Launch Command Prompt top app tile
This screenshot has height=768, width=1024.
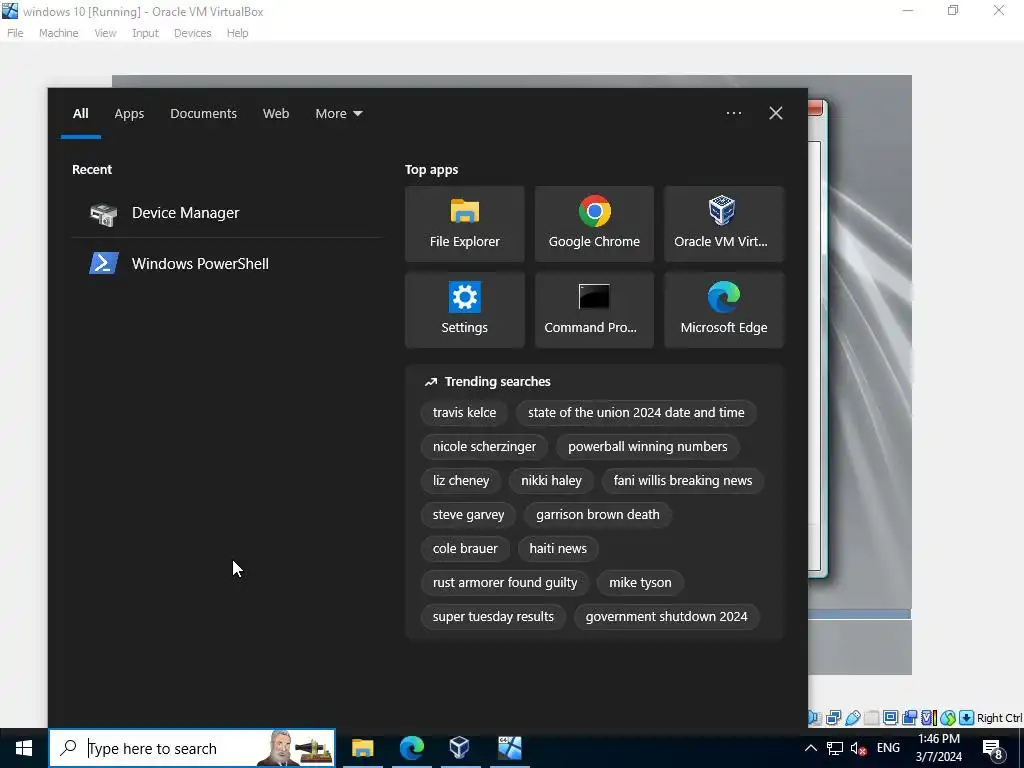click(594, 310)
